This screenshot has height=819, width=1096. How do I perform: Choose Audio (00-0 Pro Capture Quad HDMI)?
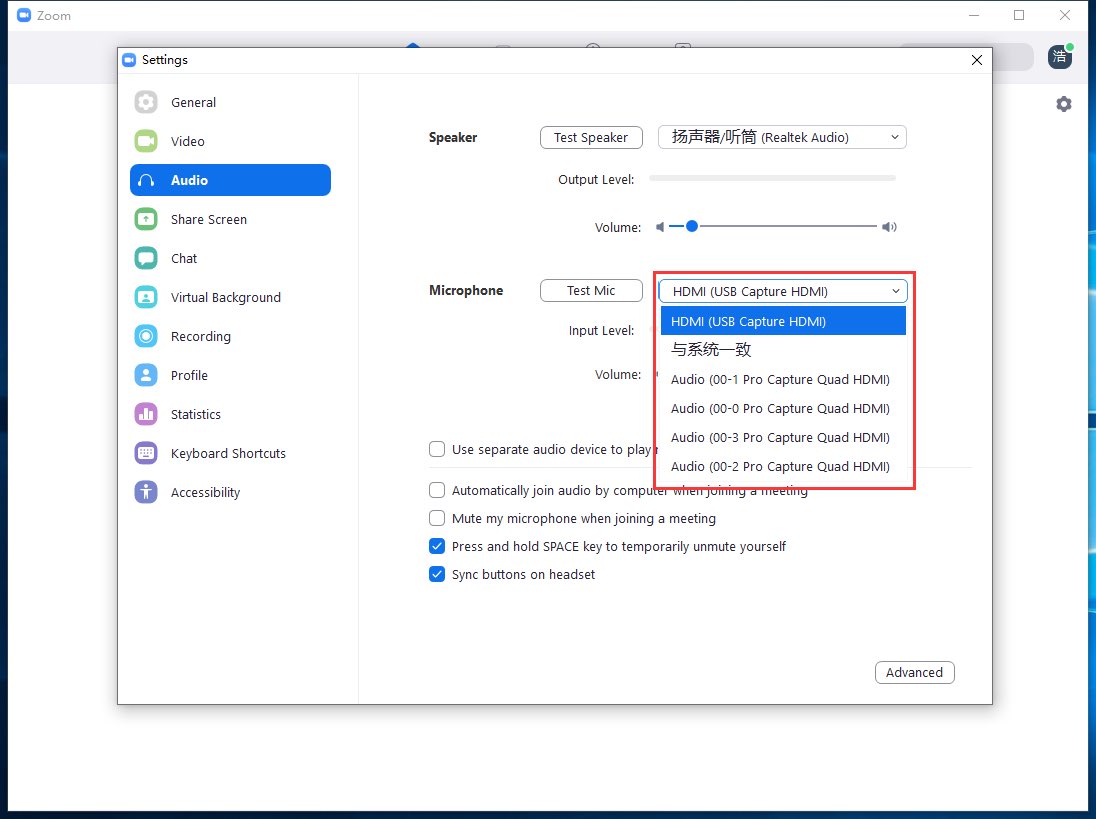[783, 409]
